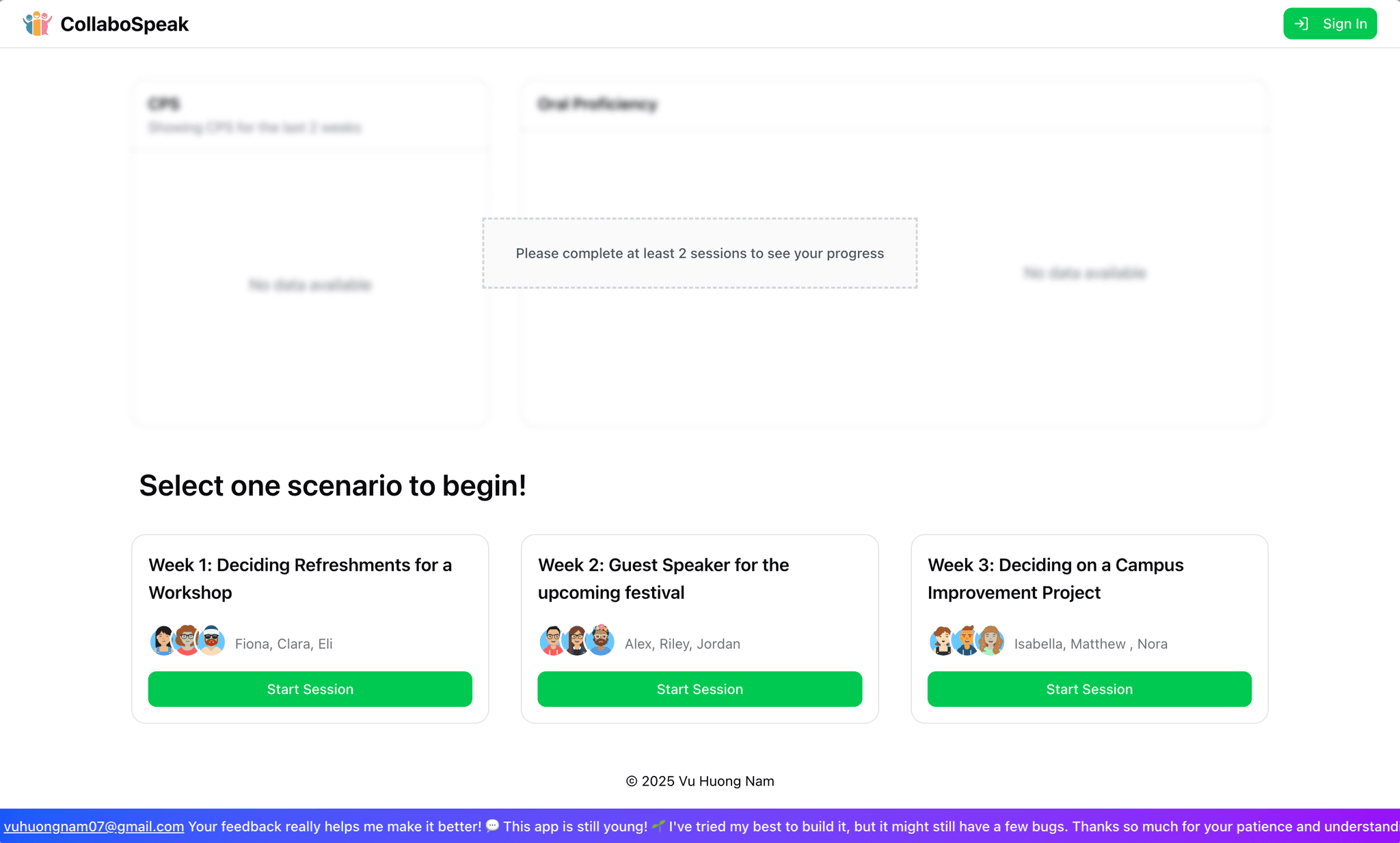Click Jordan's bearded avatar
This screenshot has height=843, width=1400.
pyautogui.click(x=602, y=641)
